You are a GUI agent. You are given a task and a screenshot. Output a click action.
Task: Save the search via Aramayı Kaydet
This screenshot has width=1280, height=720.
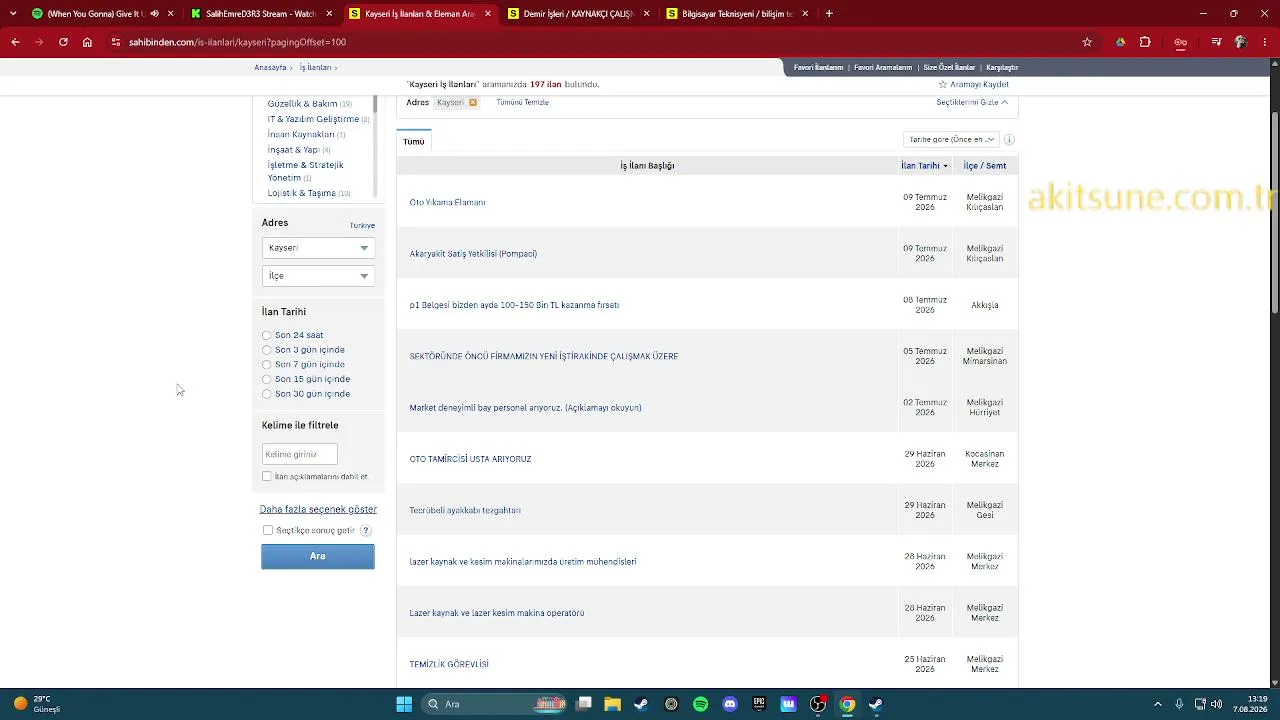click(x=973, y=85)
